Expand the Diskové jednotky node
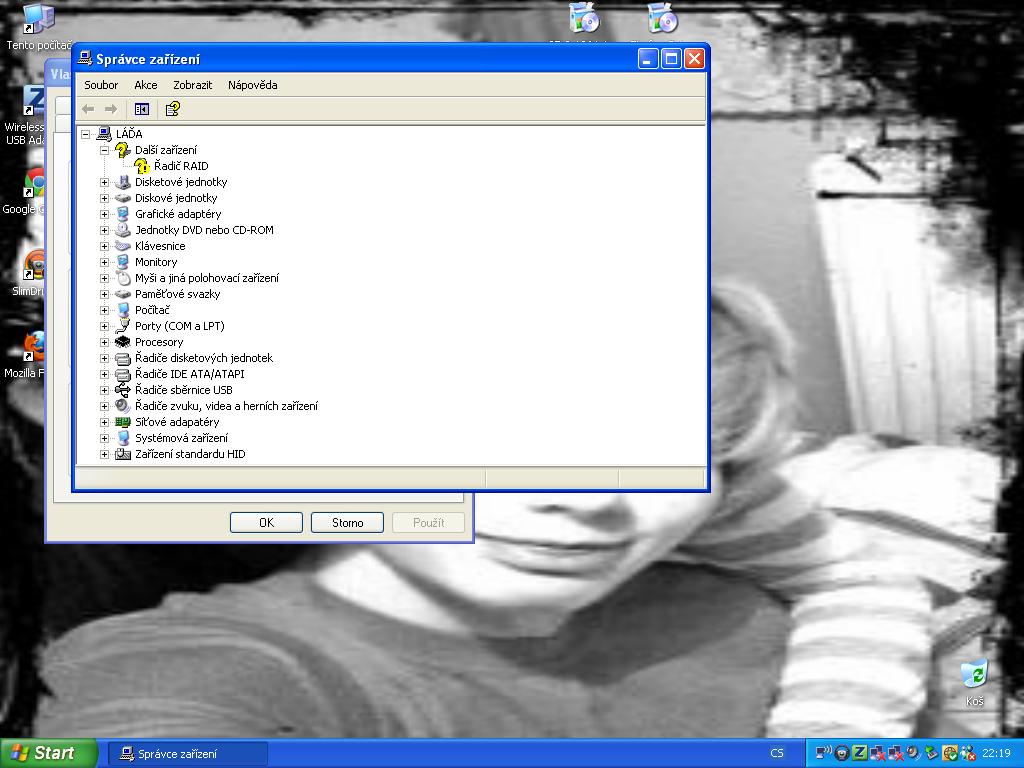 pos(104,198)
